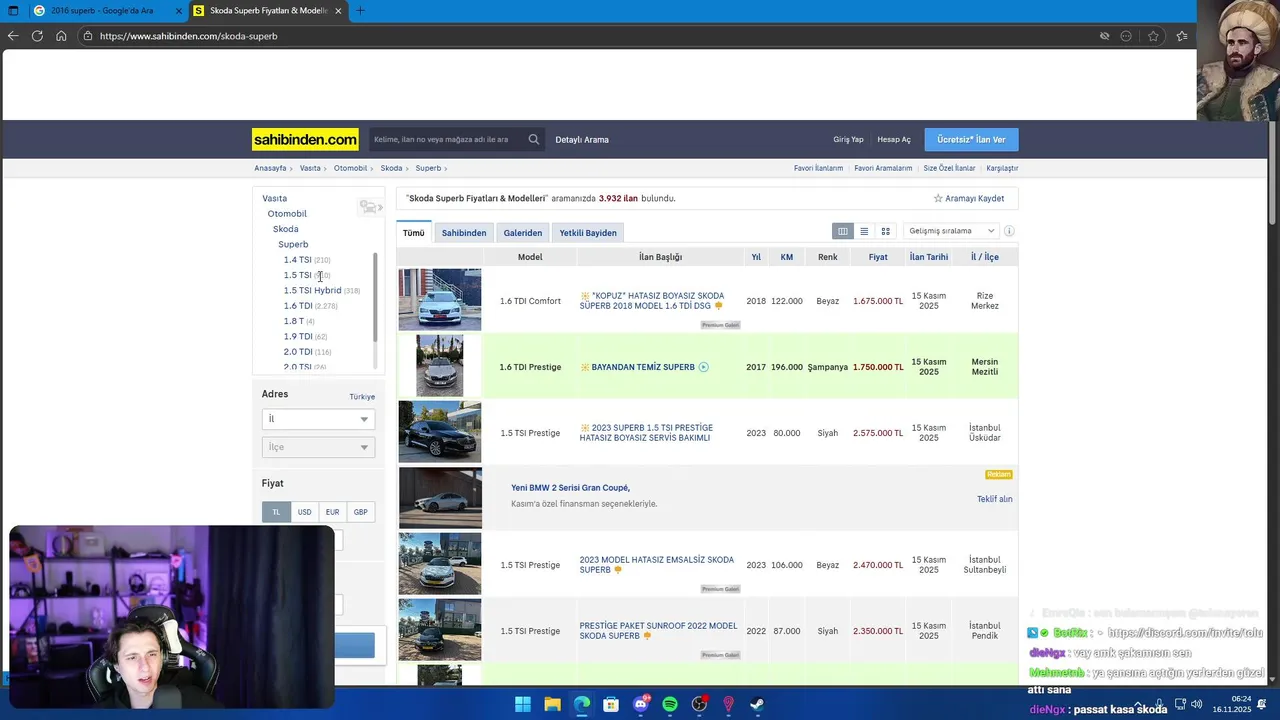
Task: Click the vehicle category toggle icon
Action: pyautogui.click(x=371, y=207)
